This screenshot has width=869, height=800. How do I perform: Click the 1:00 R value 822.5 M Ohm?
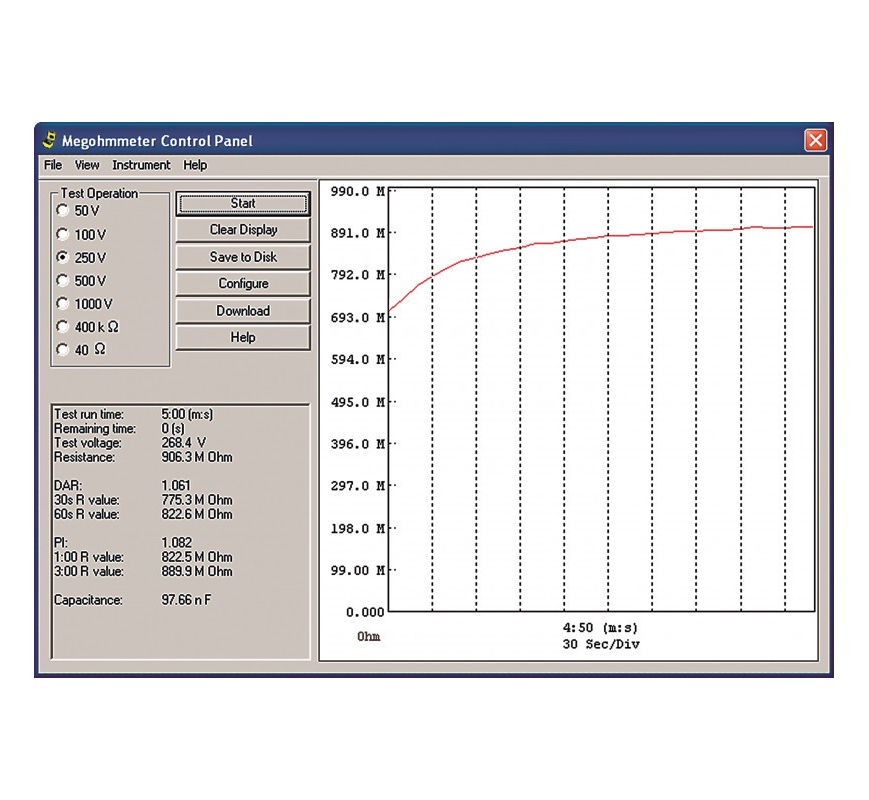[197, 557]
